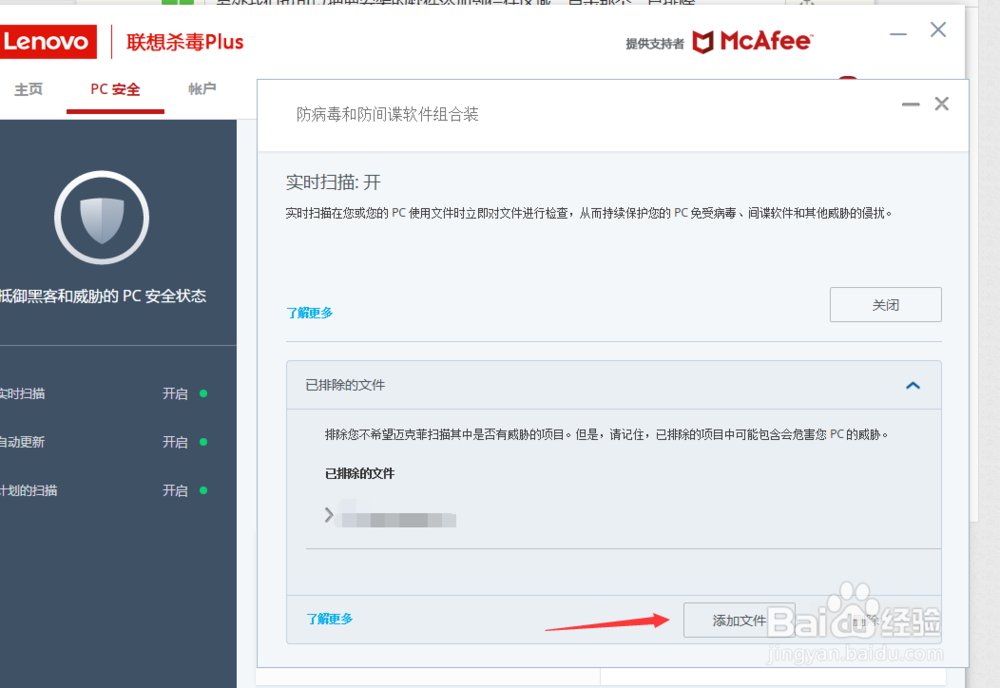
Task: Switch to the 主页 tab
Action: pyautogui.click(x=28, y=88)
